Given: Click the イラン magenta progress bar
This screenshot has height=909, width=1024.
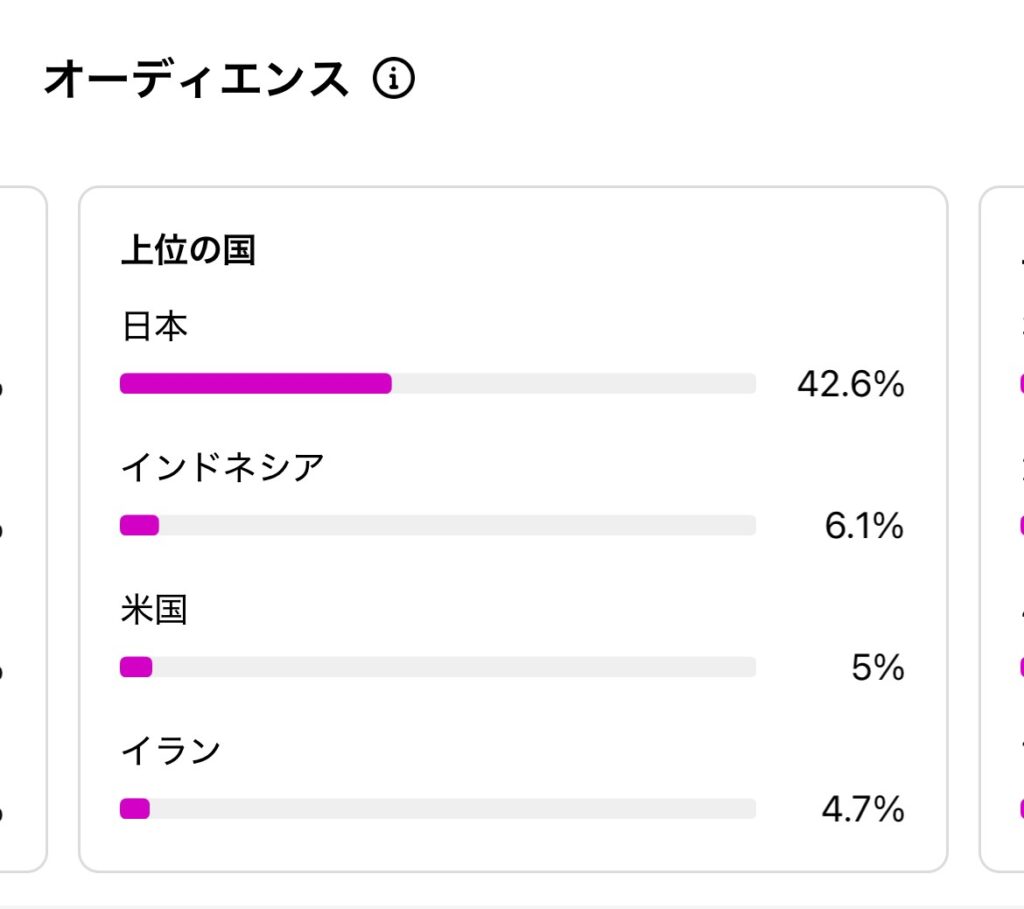Looking at the screenshot, I should click(x=135, y=808).
